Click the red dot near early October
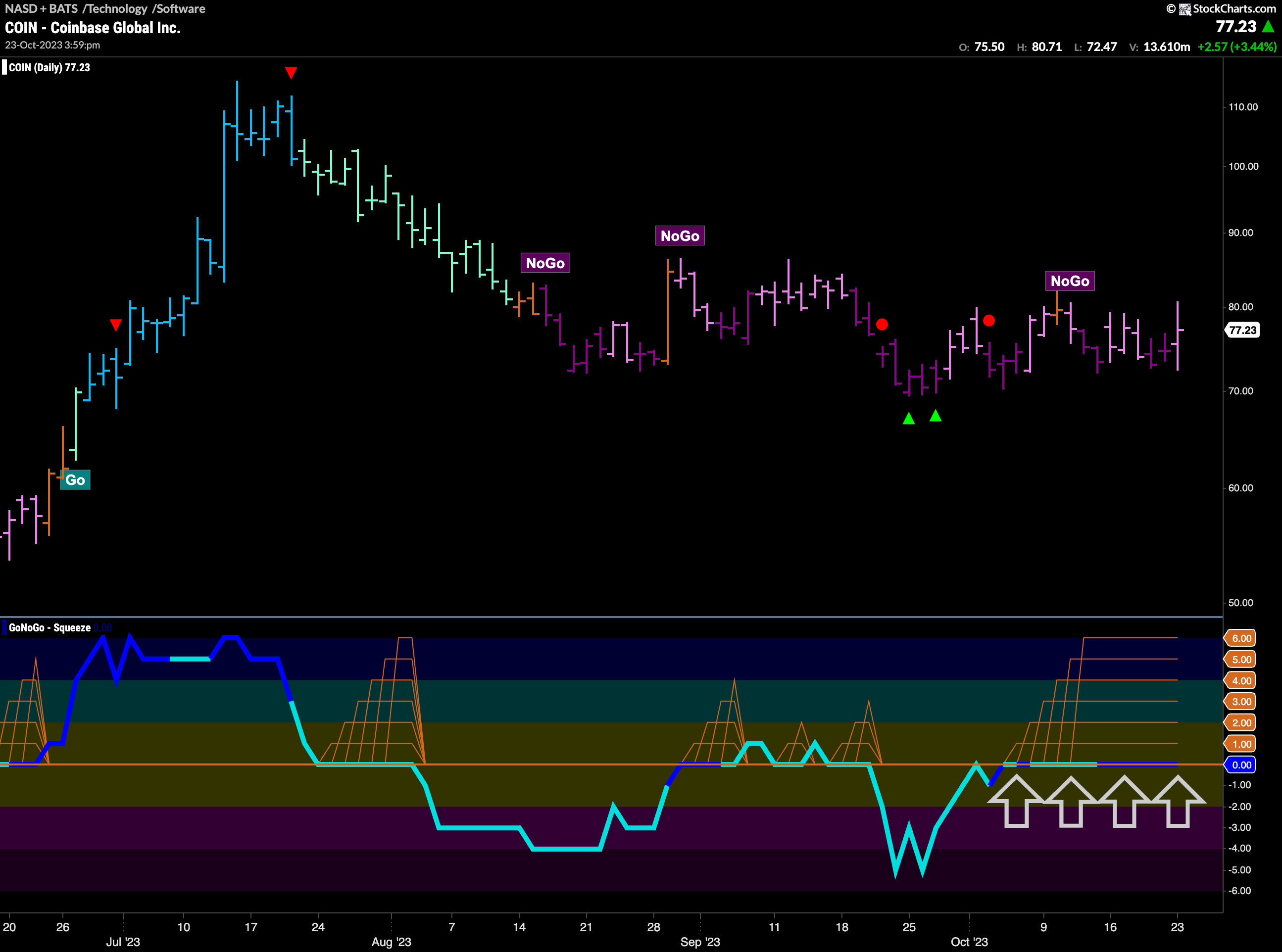Viewport: 1282px width, 952px height. tap(988, 321)
